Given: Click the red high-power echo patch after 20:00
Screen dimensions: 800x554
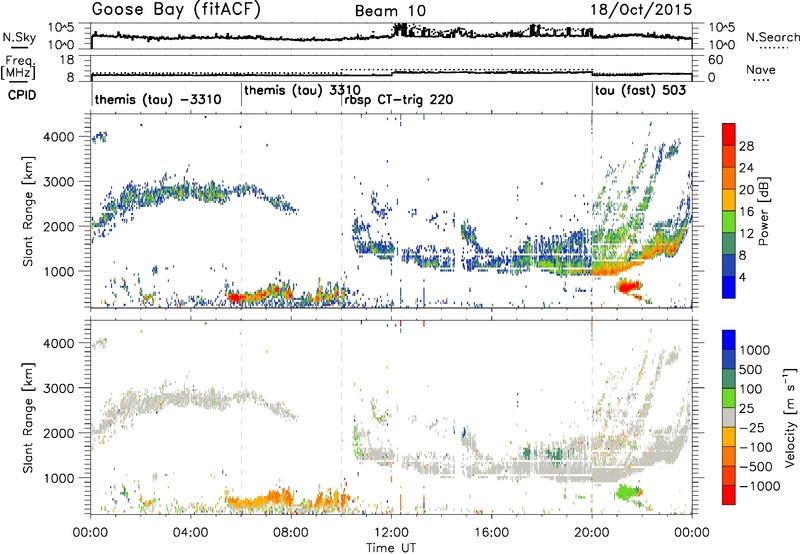Looking at the screenshot, I should [x=627, y=286].
